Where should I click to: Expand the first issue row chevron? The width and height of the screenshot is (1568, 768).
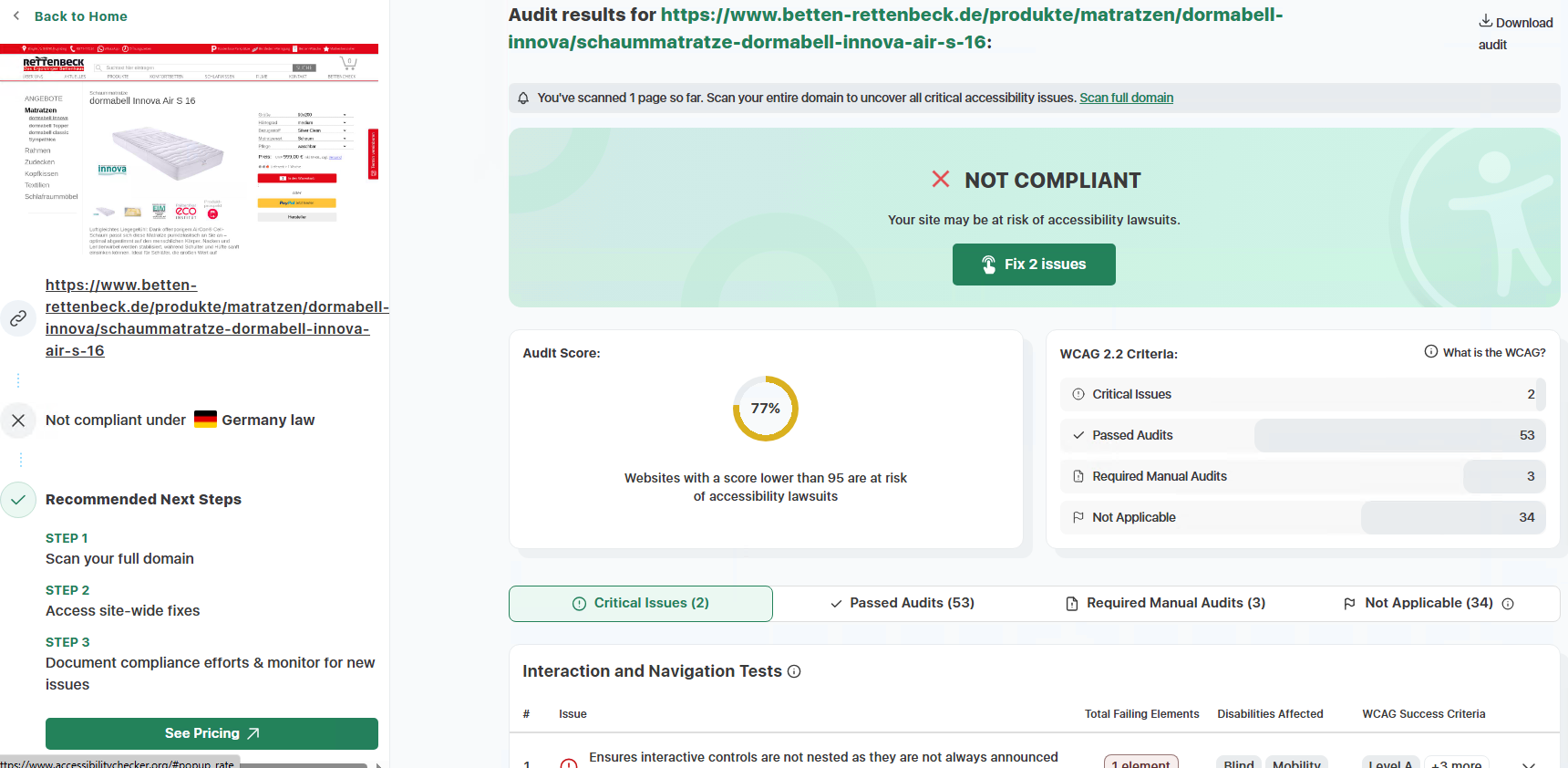tap(1529, 763)
